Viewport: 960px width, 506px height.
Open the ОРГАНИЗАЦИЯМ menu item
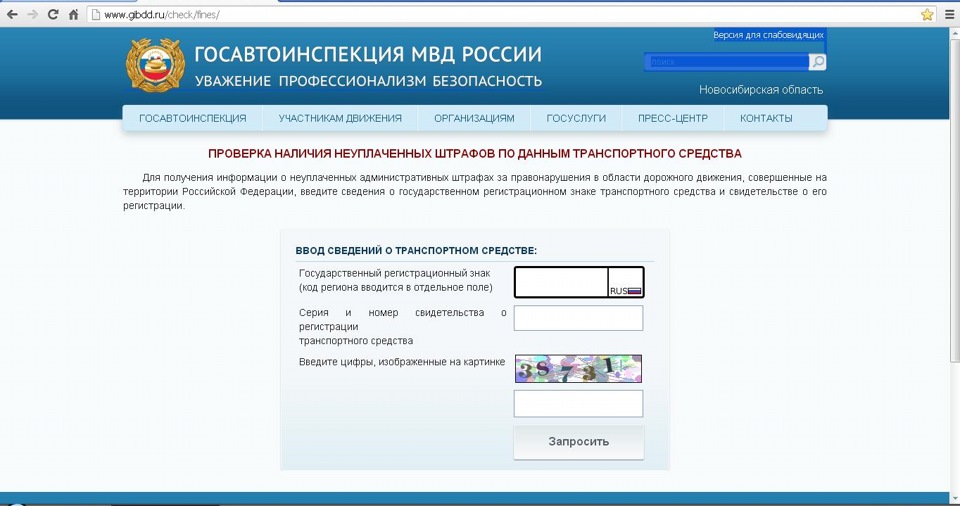tap(474, 118)
